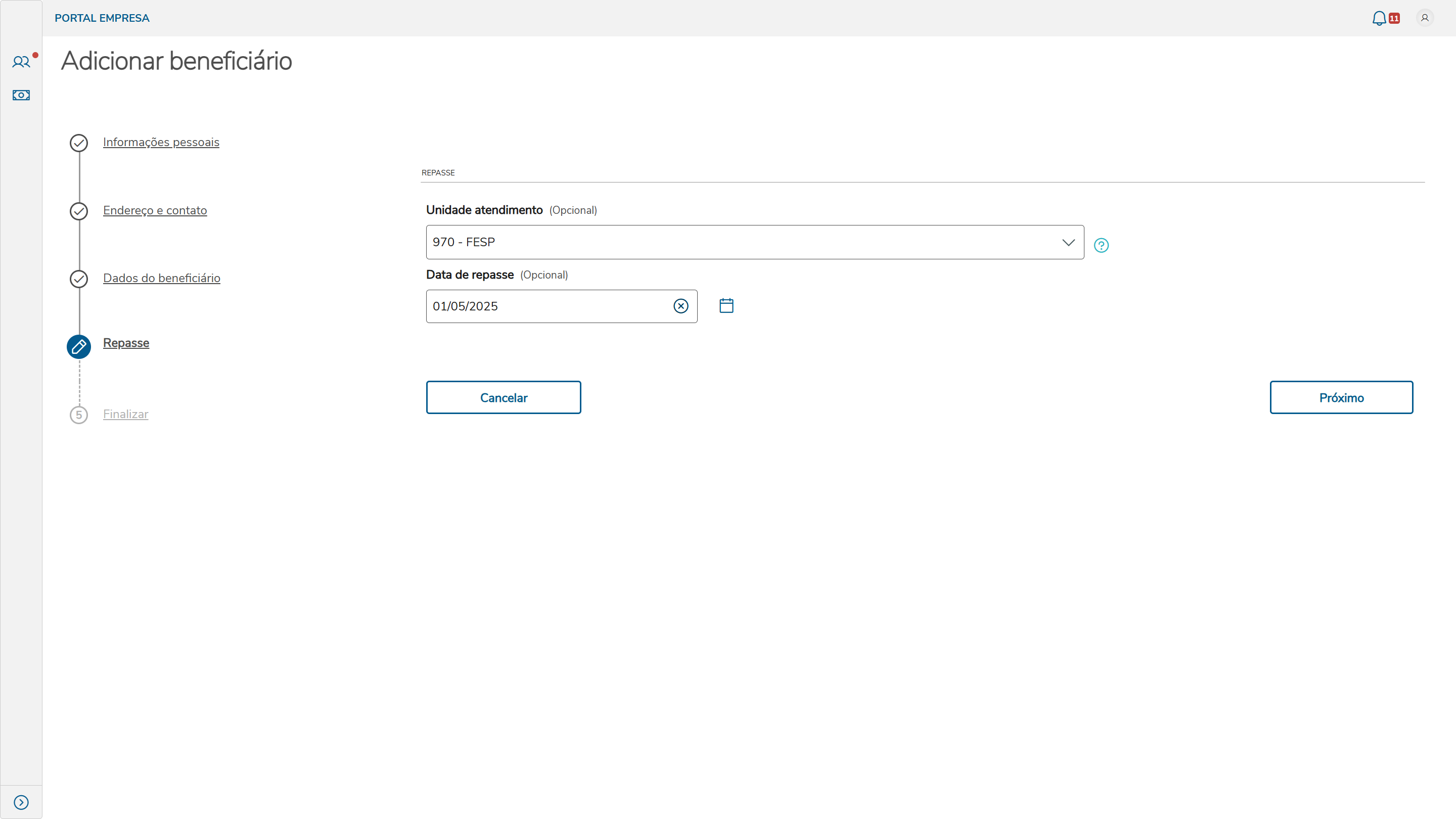This screenshot has width=1456, height=819.
Task: Open the financial money sidebar icon
Action: click(x=21, y=95)
